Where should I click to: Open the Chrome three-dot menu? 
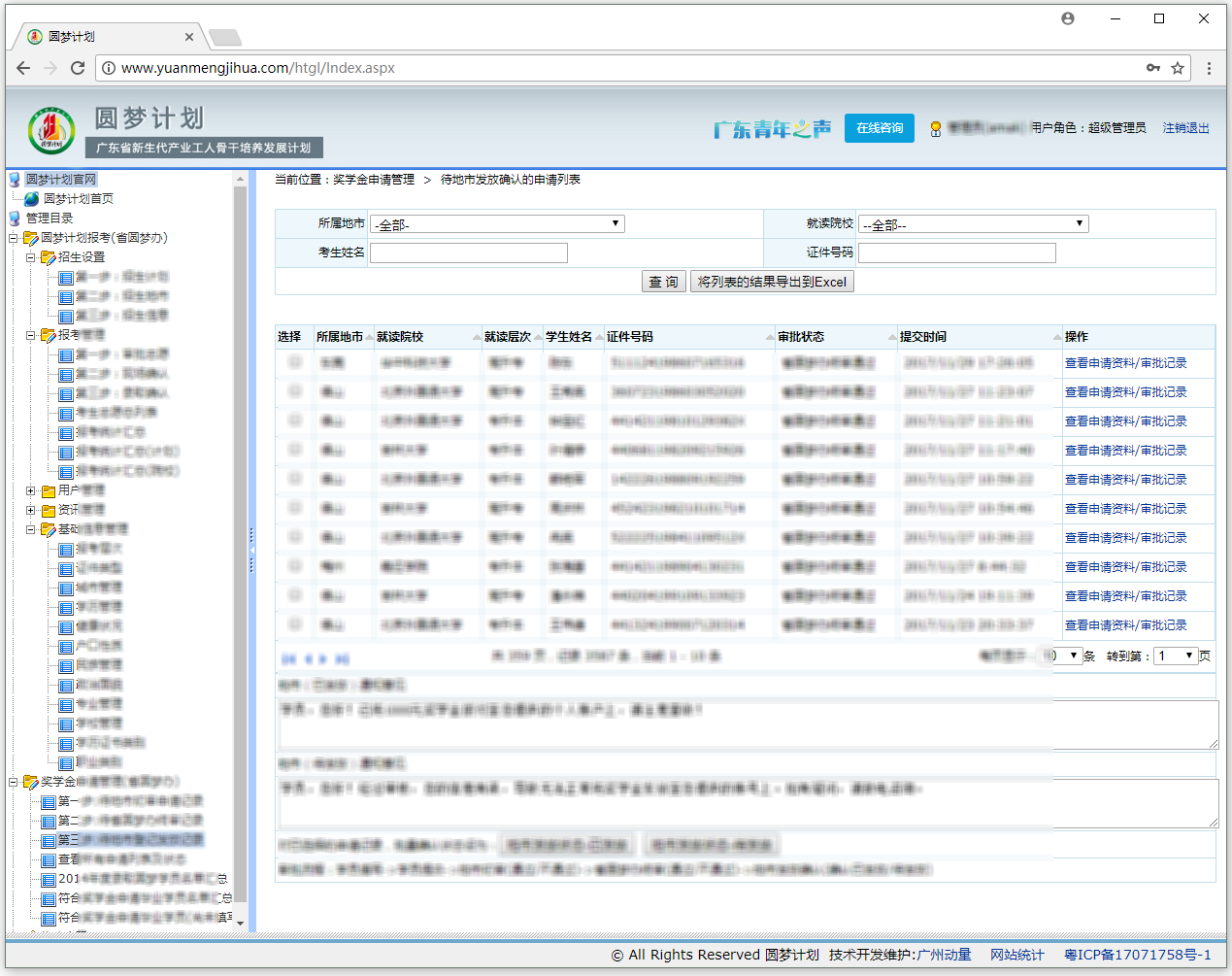click(1209, 68)
